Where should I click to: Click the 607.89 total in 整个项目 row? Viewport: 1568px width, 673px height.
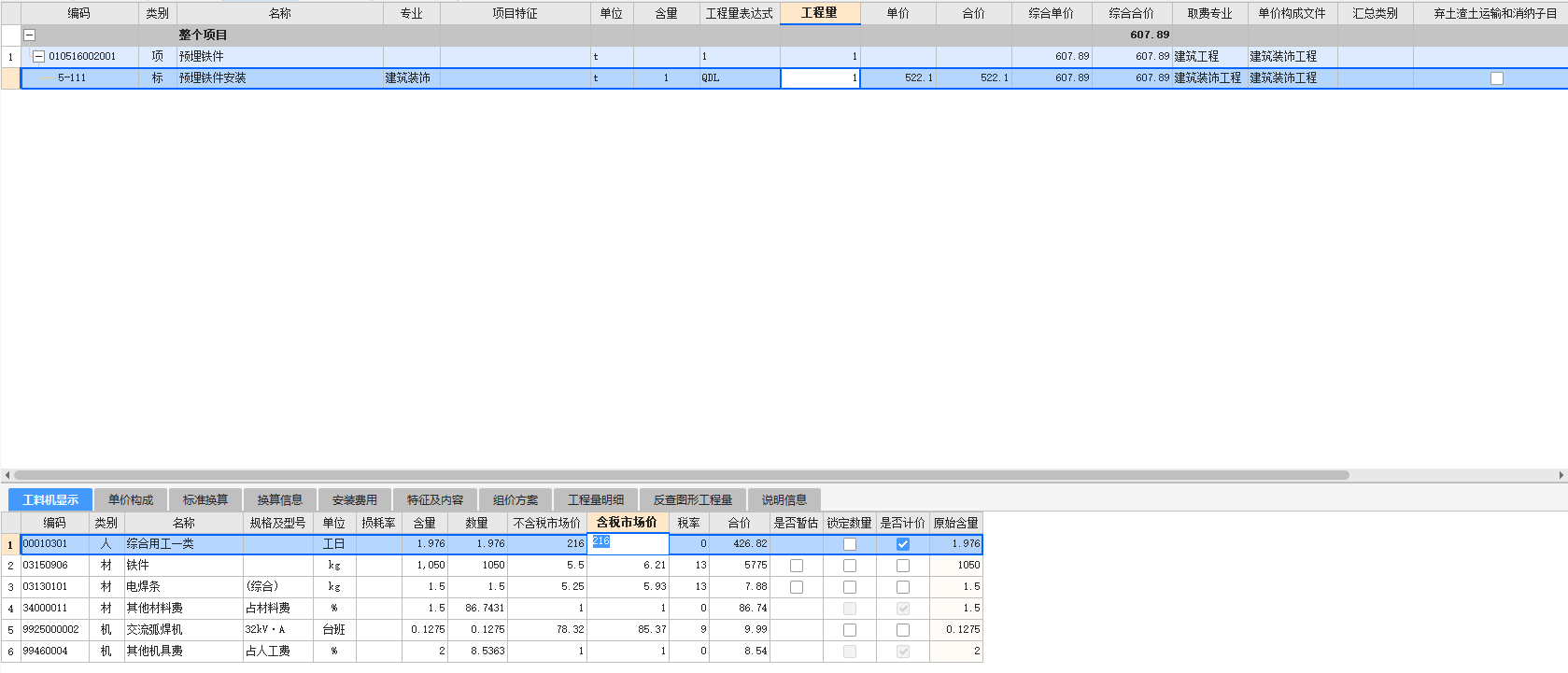[x=1150, y=35]
